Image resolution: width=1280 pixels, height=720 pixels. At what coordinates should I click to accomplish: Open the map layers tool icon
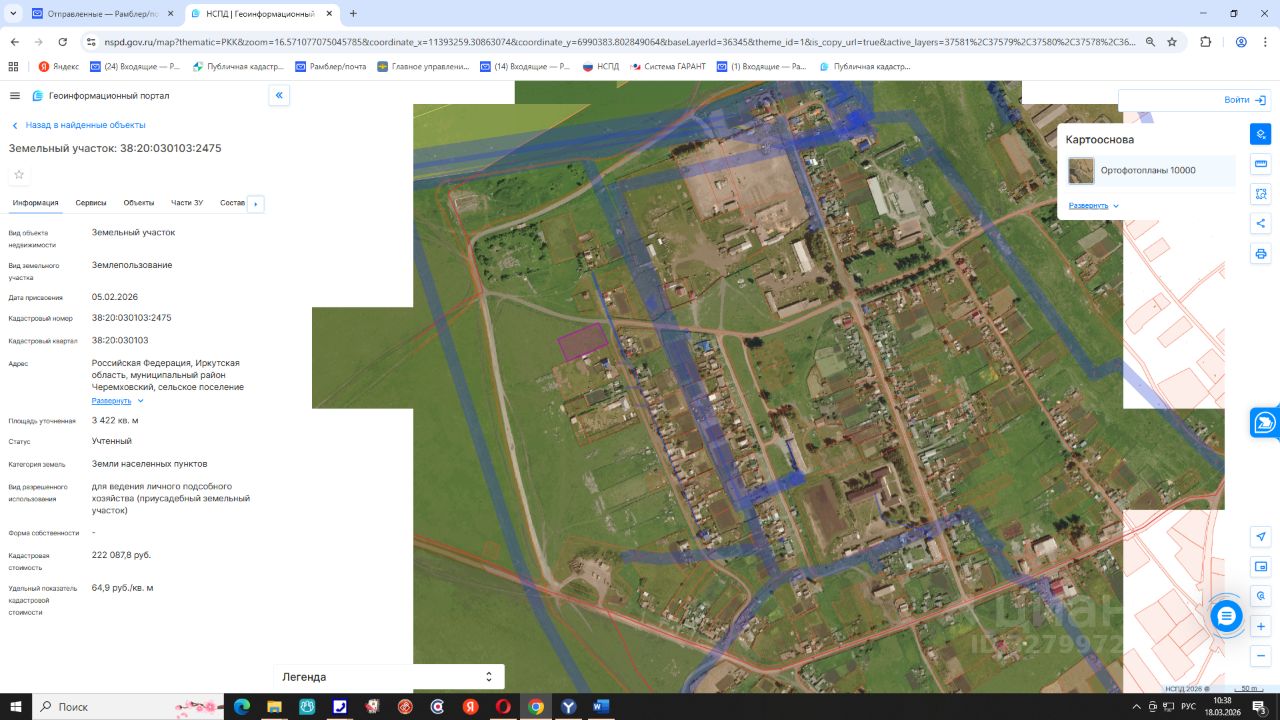click(1261, 134)
